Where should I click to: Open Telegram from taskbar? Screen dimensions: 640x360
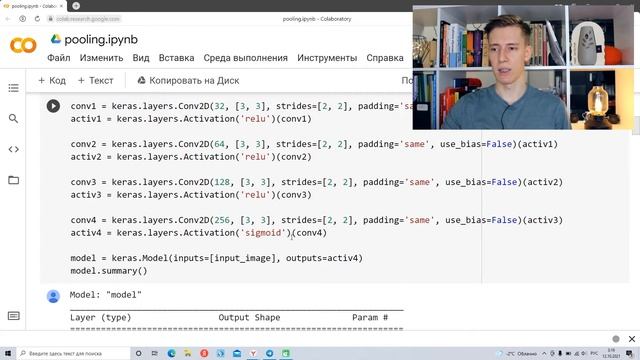pyautogui.click(x=269, y=353)
